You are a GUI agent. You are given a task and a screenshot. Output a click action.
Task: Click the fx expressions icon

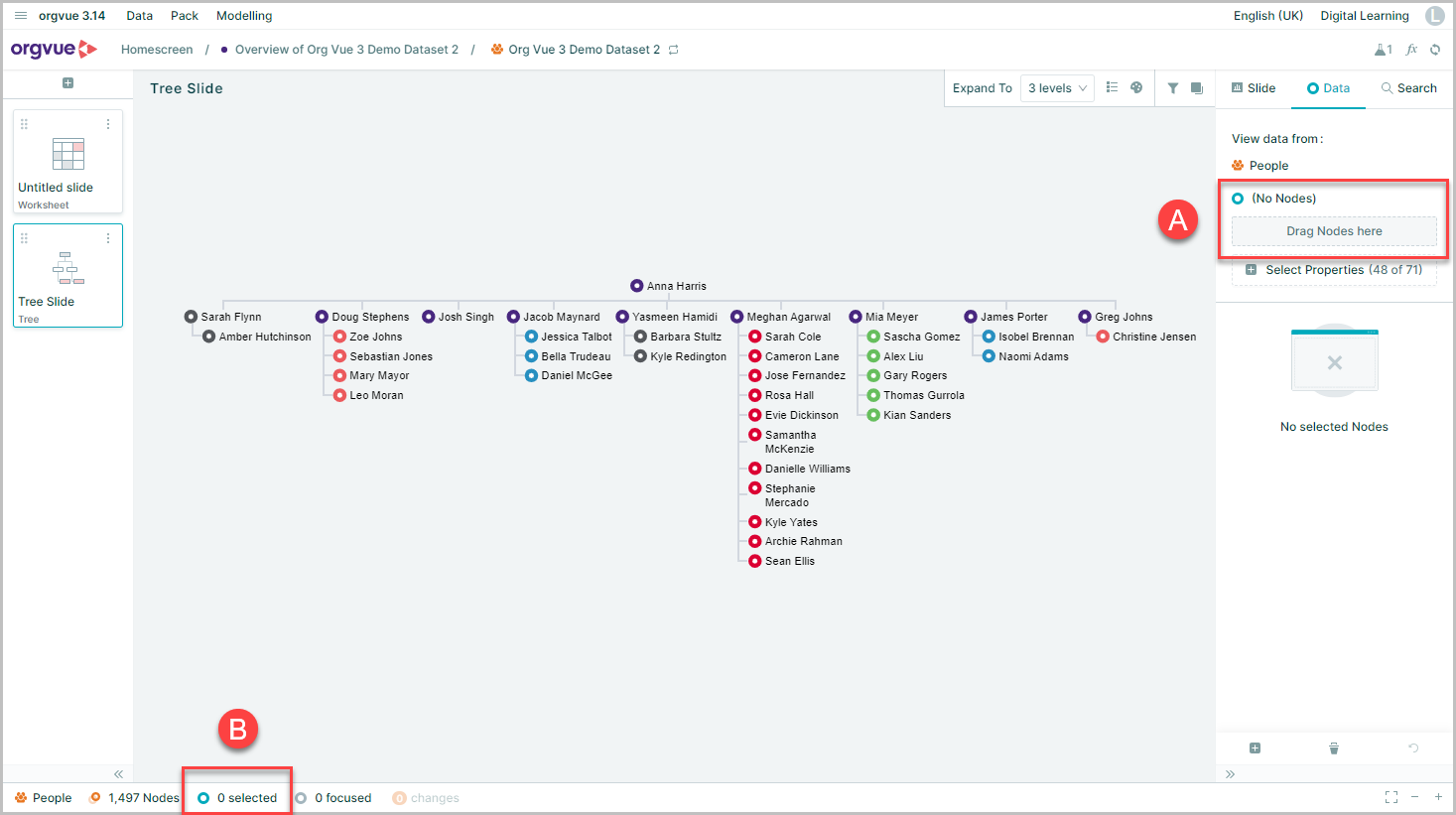coord(1411,50)
